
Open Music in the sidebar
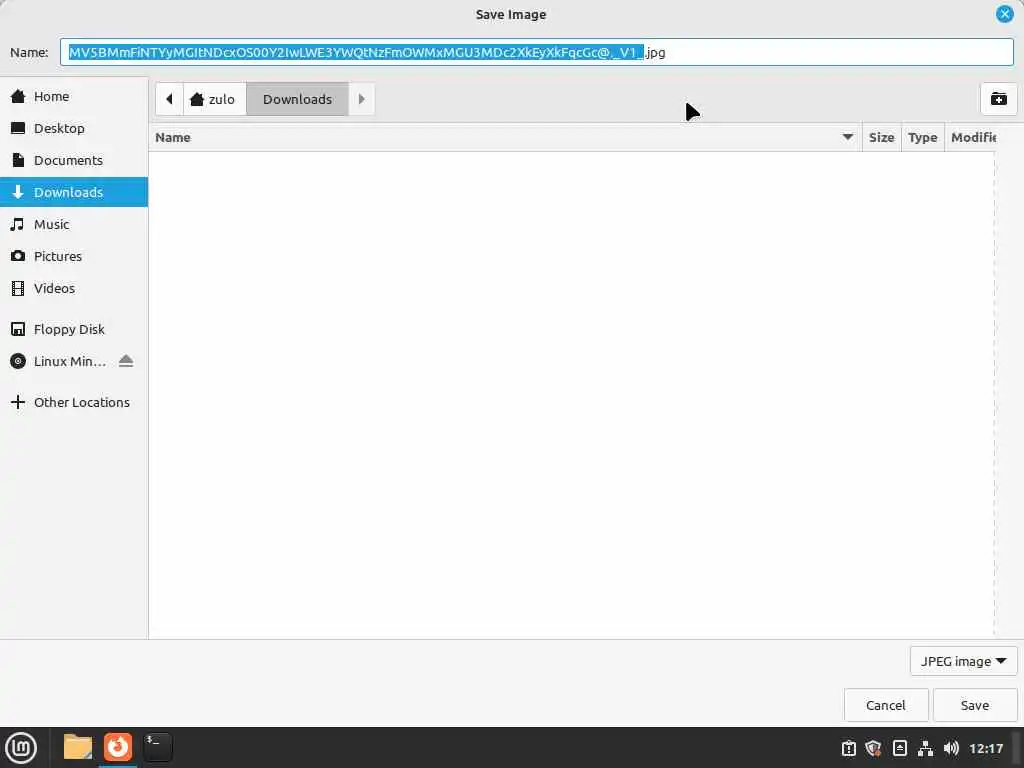tap(74, 225)
